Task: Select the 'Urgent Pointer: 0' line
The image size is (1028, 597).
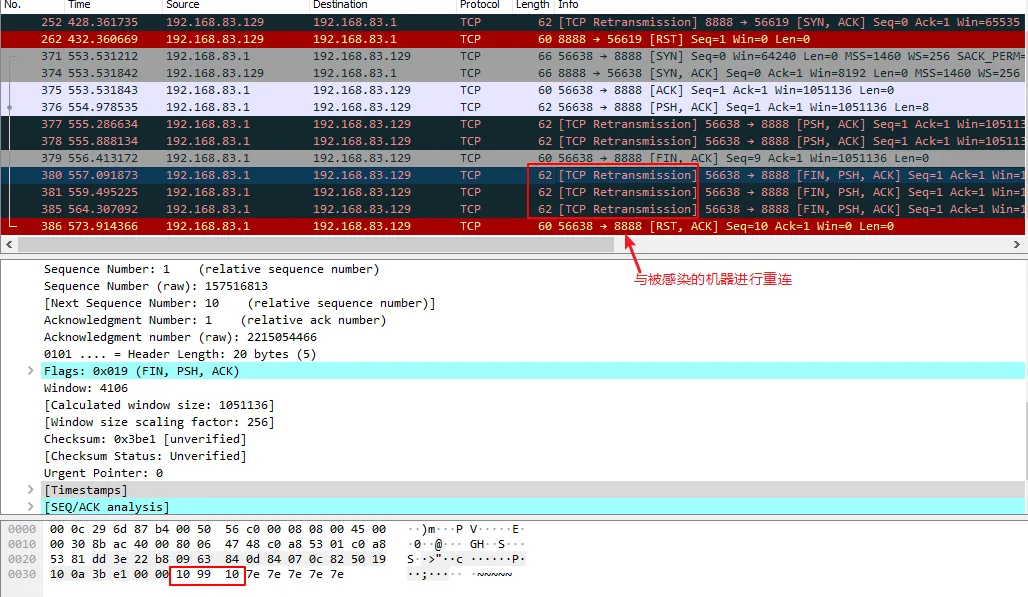Action: coord(103,473)
